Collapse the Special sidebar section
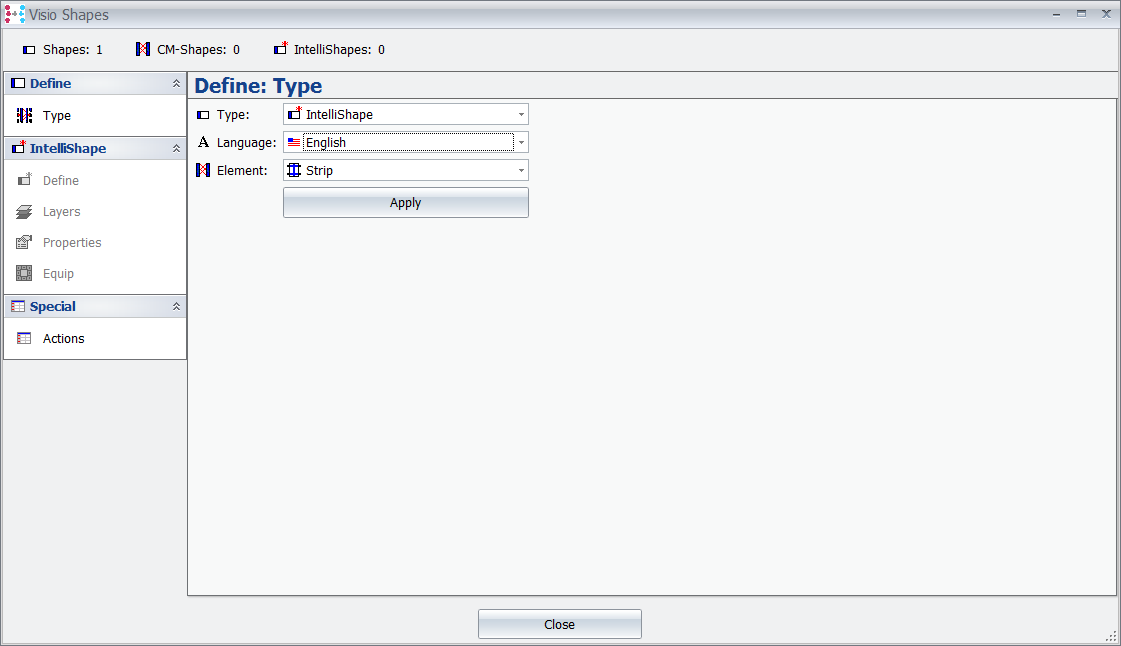 click(176, 307)
